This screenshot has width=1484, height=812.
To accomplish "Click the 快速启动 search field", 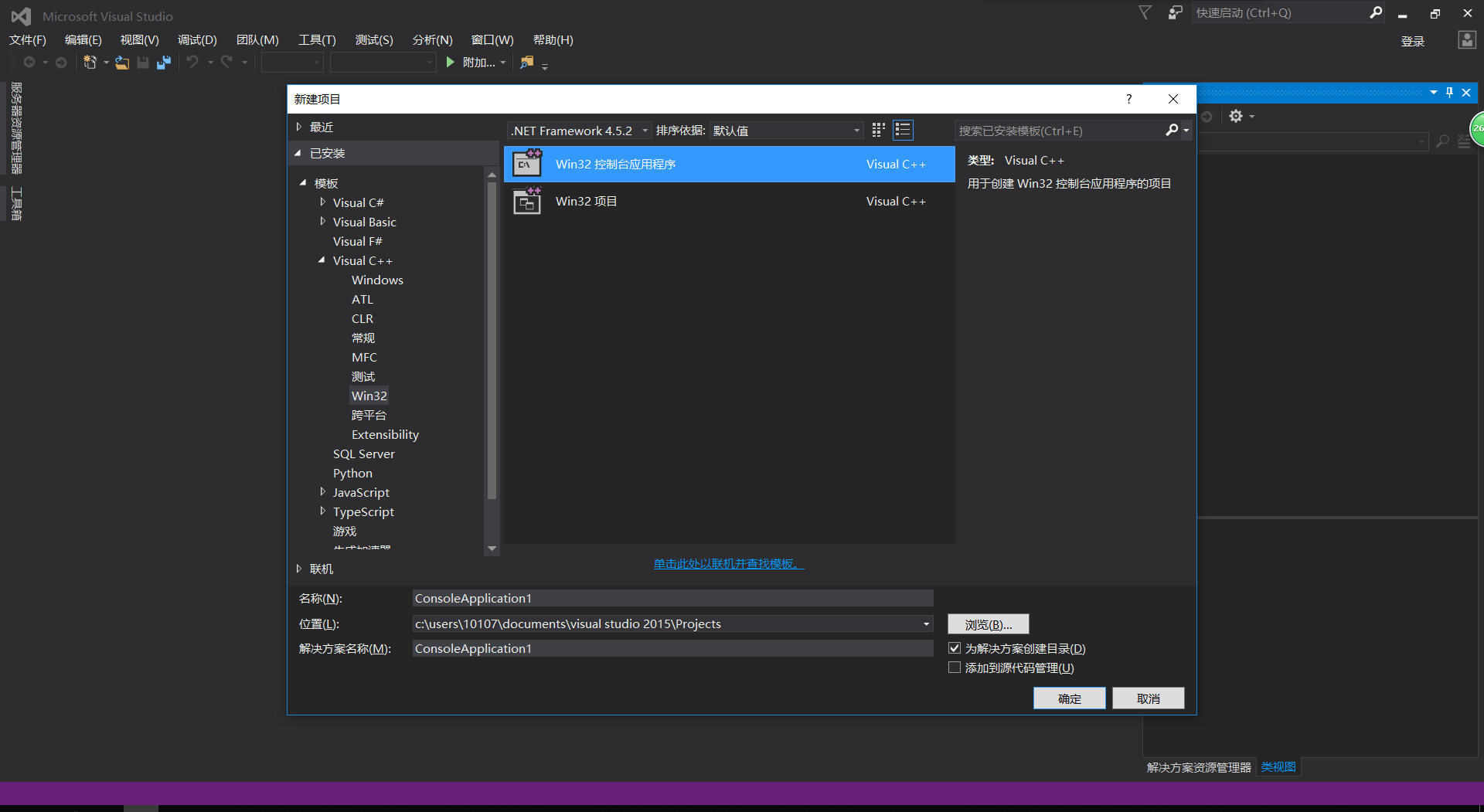I will (1280, 12).
